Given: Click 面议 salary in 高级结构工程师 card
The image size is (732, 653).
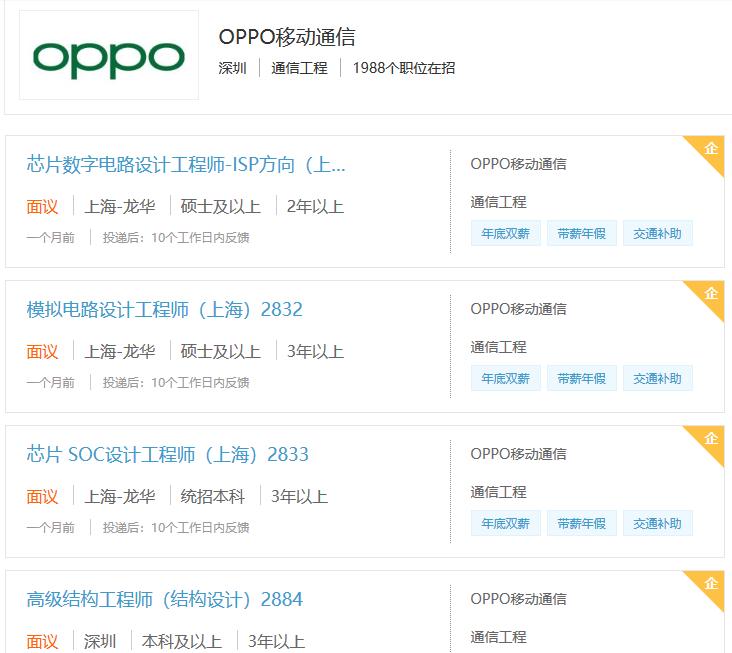Looking at the screenshot, I should [x=42, y=641].
